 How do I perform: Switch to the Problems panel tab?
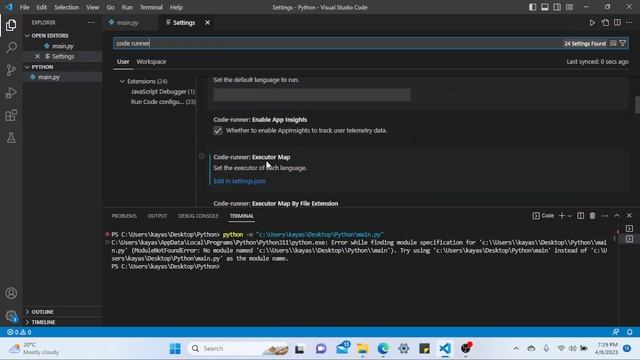point(124,216)
